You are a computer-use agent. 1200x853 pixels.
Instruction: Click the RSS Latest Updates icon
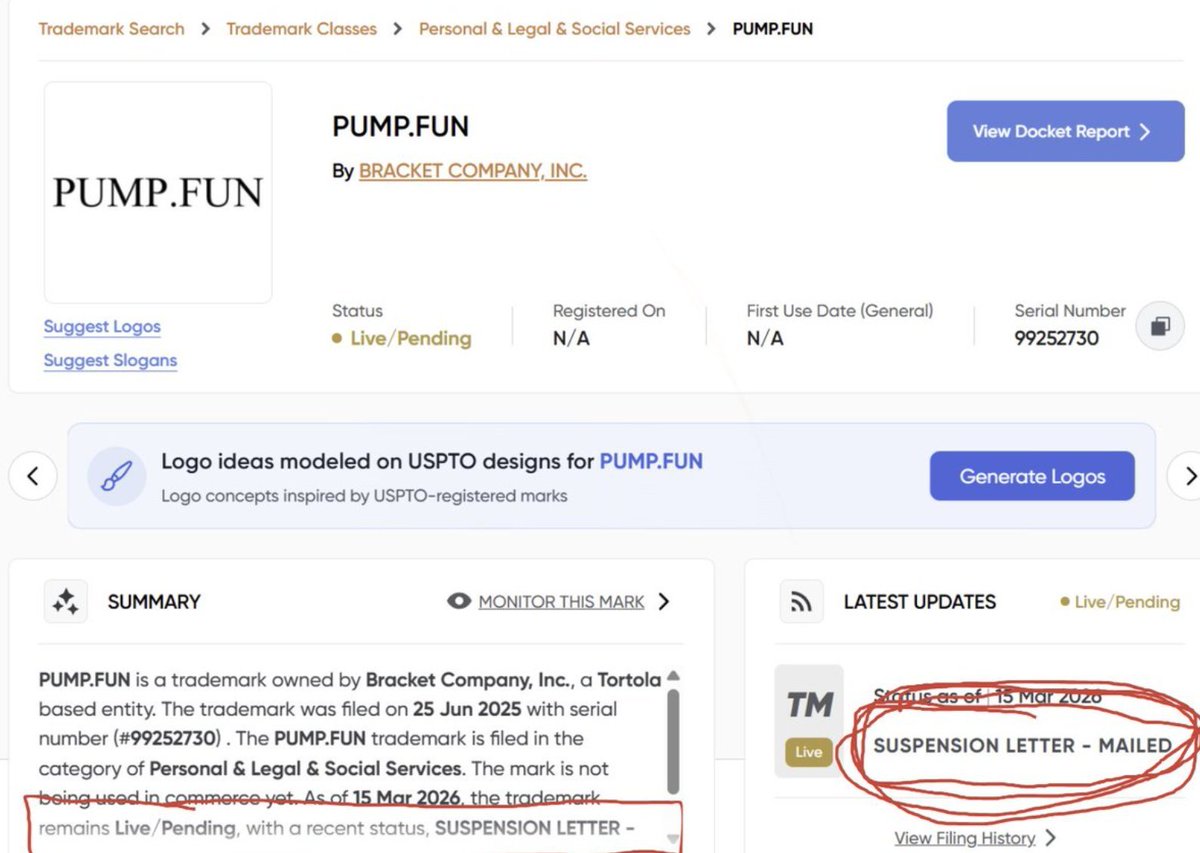pos(801,602)
